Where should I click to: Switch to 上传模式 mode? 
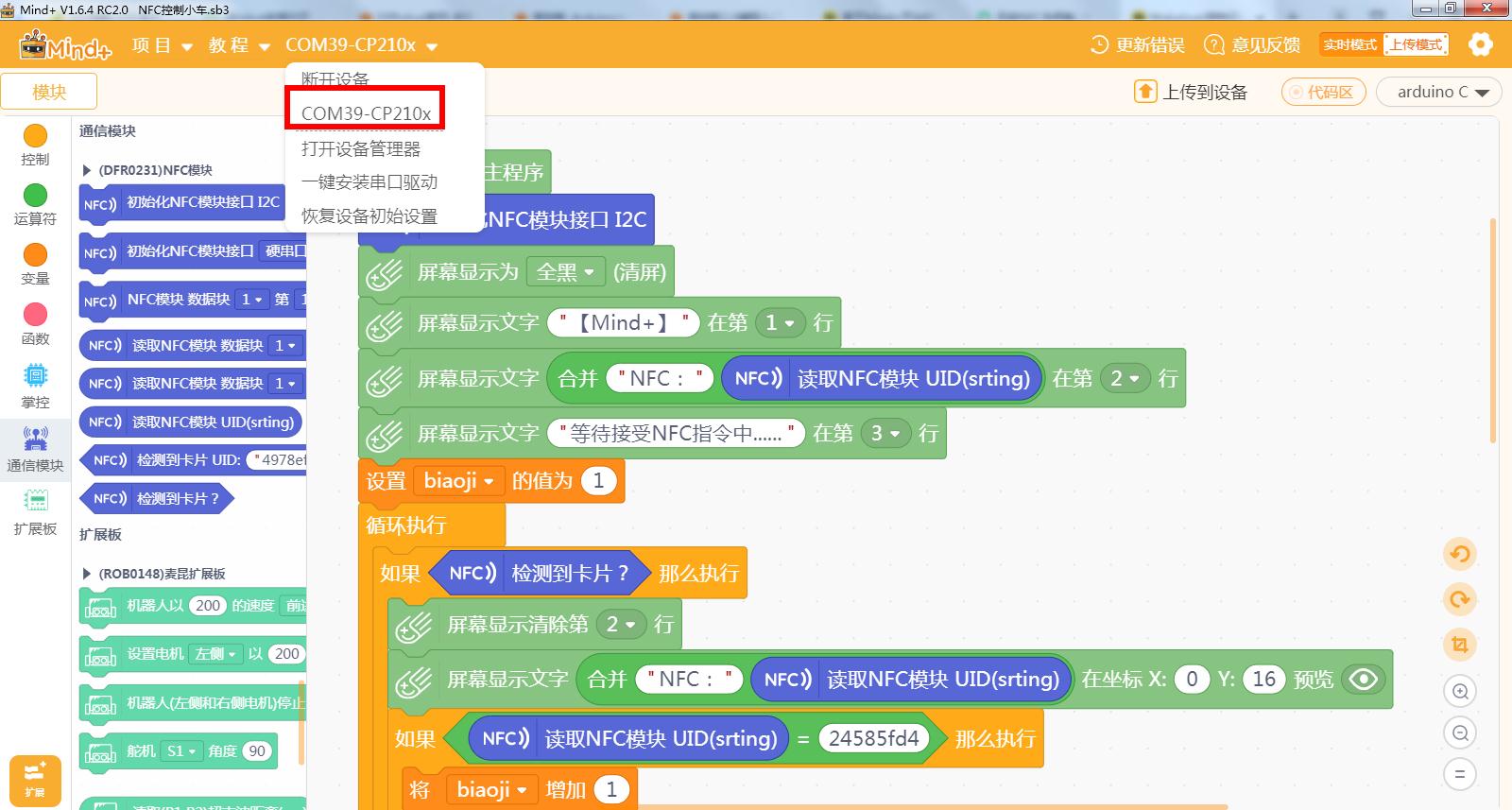1416,44
